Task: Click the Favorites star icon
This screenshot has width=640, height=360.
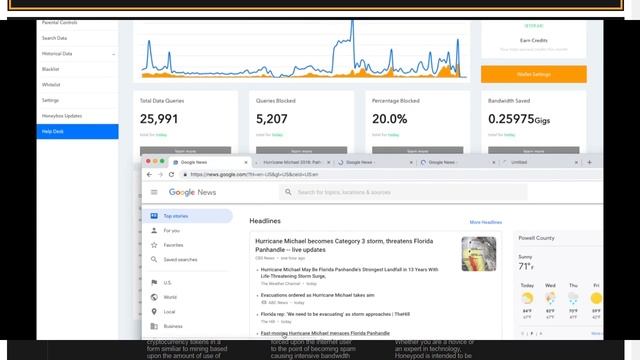Action: click(x=154, y=245)
